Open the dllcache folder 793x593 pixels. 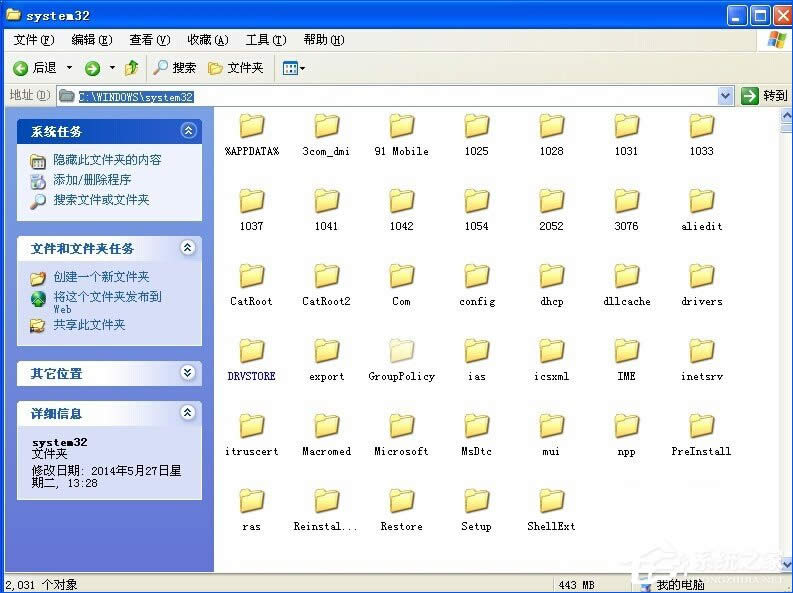point(627,276)
